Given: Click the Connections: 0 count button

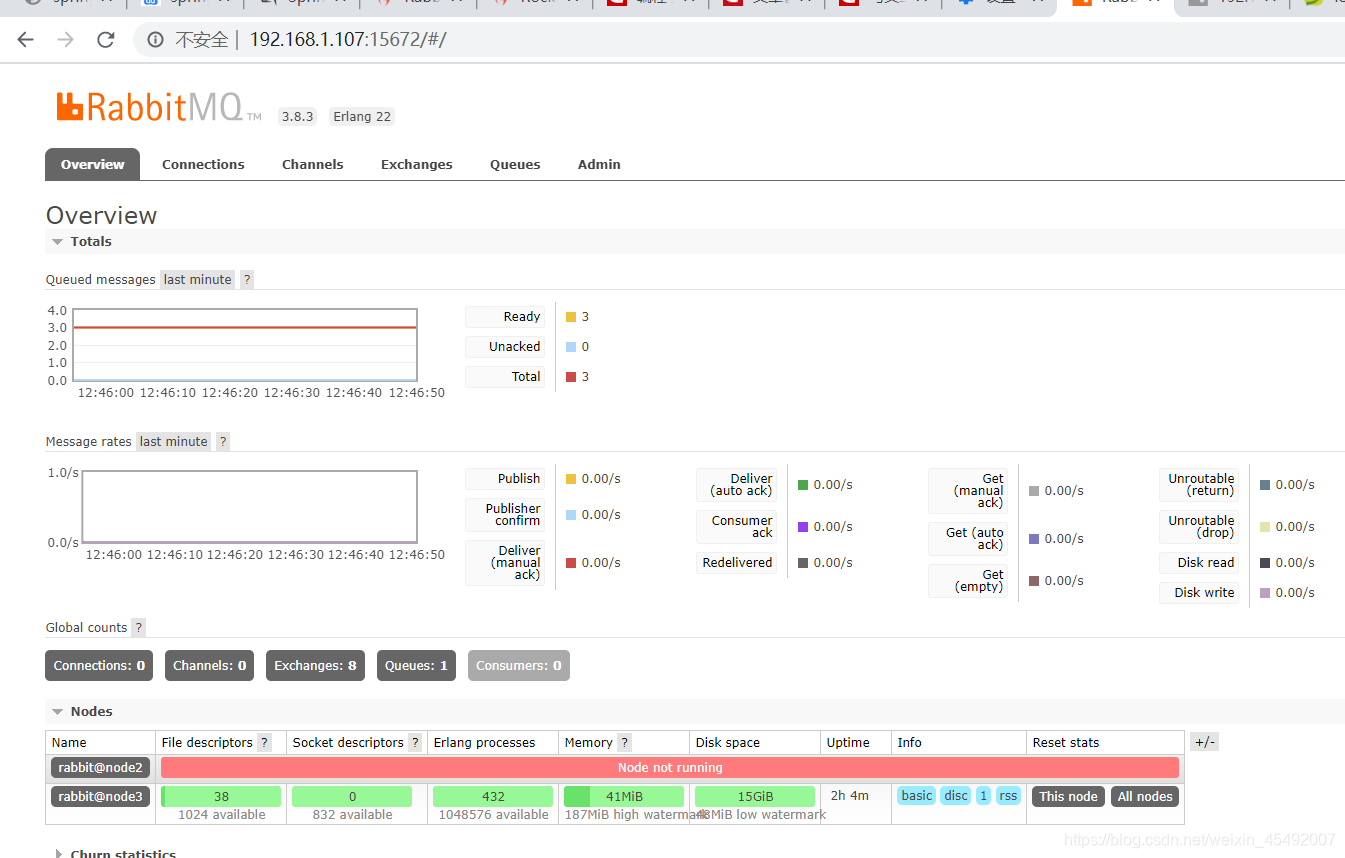Looking at the screenshot, I should 99,666.
